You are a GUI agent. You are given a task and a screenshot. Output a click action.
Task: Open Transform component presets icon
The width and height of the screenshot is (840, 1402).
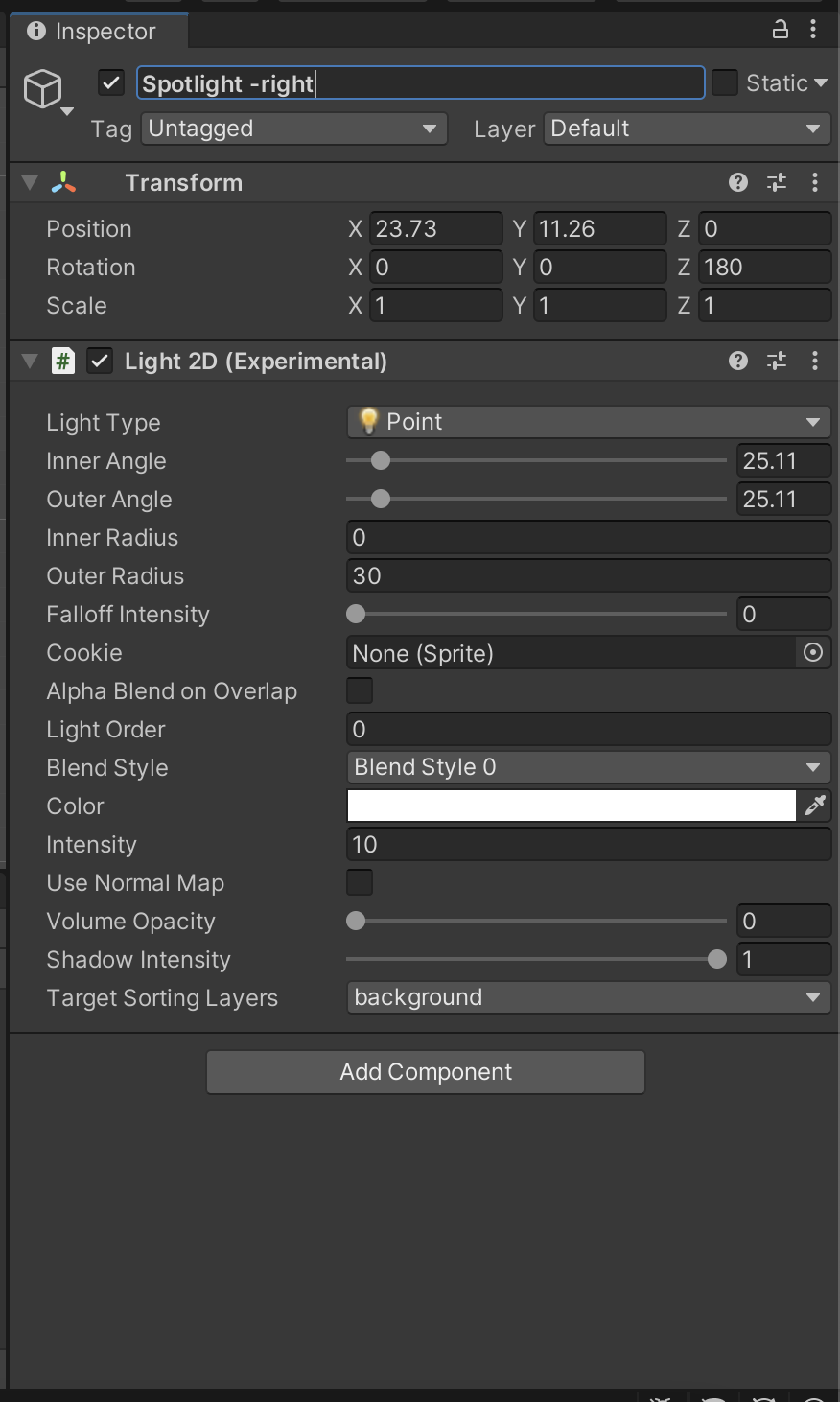point(777,182)
